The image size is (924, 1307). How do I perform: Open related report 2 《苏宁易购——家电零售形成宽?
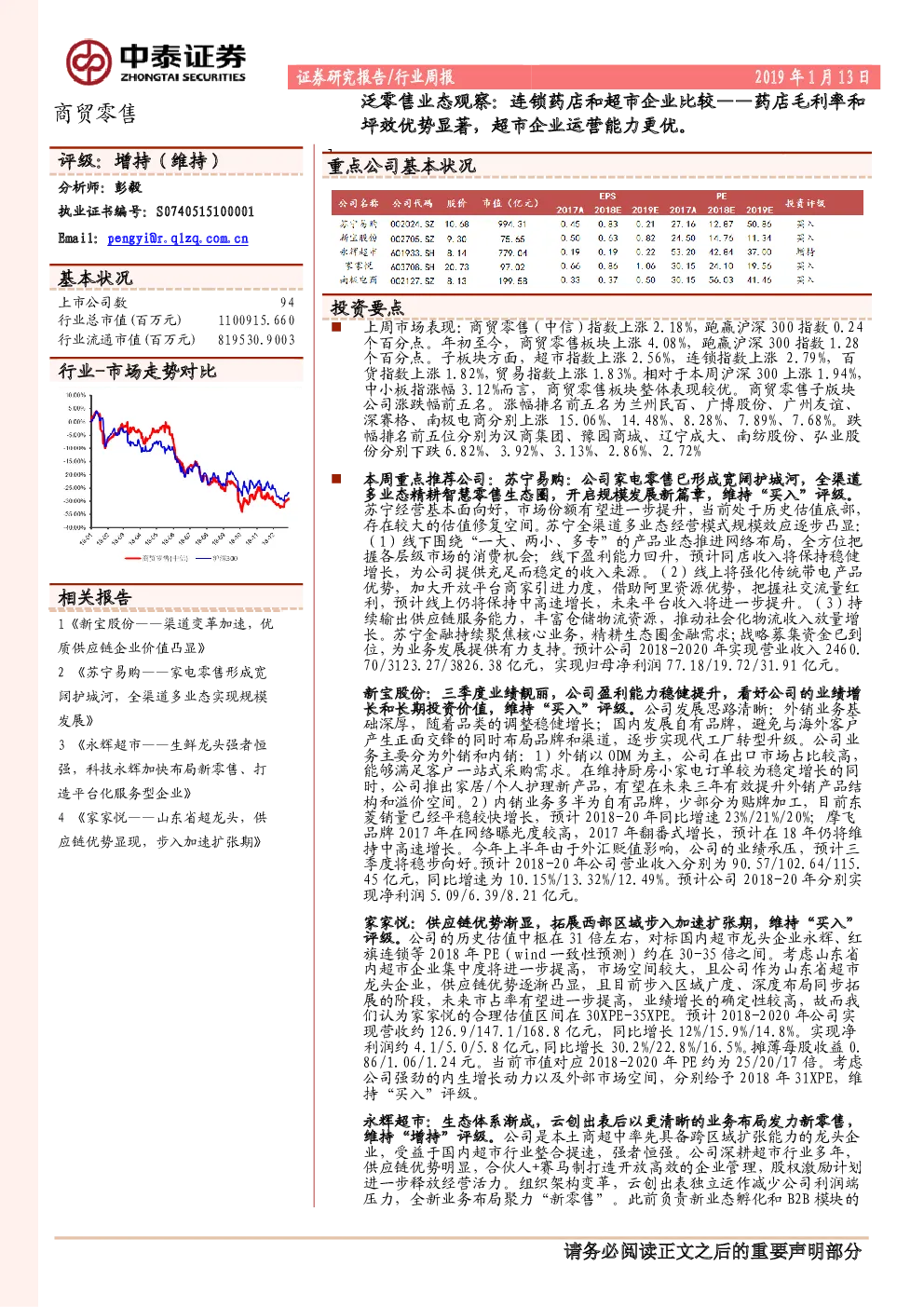(x=163, y=696)
